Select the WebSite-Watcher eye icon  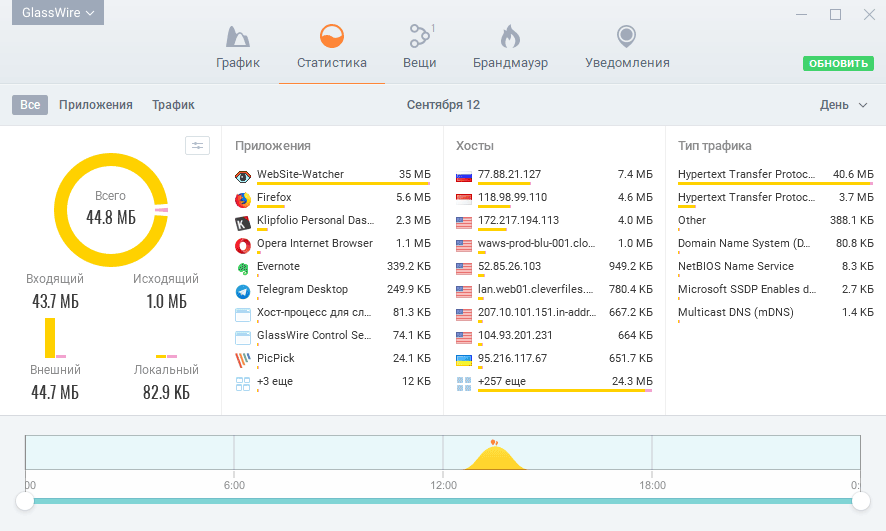pyautogui.click(x=243, y=177)
